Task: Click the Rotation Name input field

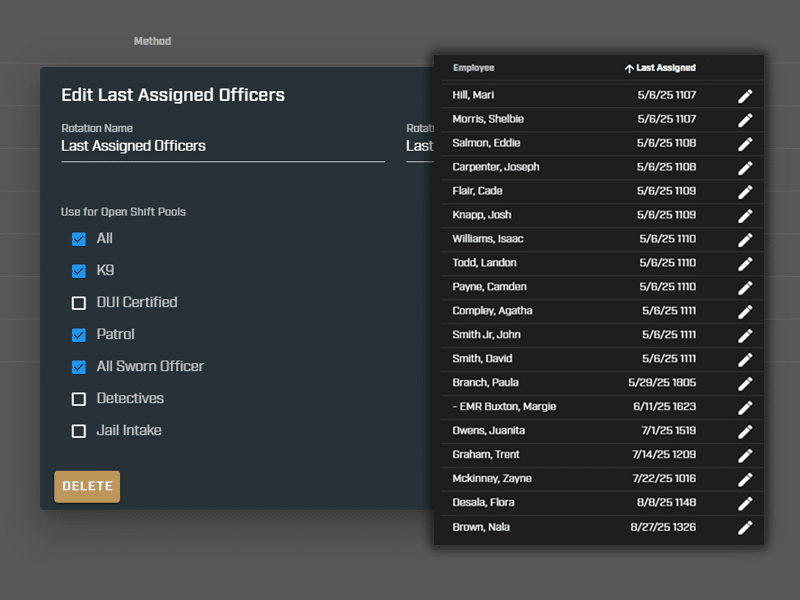Action: (x=223, y=146)
